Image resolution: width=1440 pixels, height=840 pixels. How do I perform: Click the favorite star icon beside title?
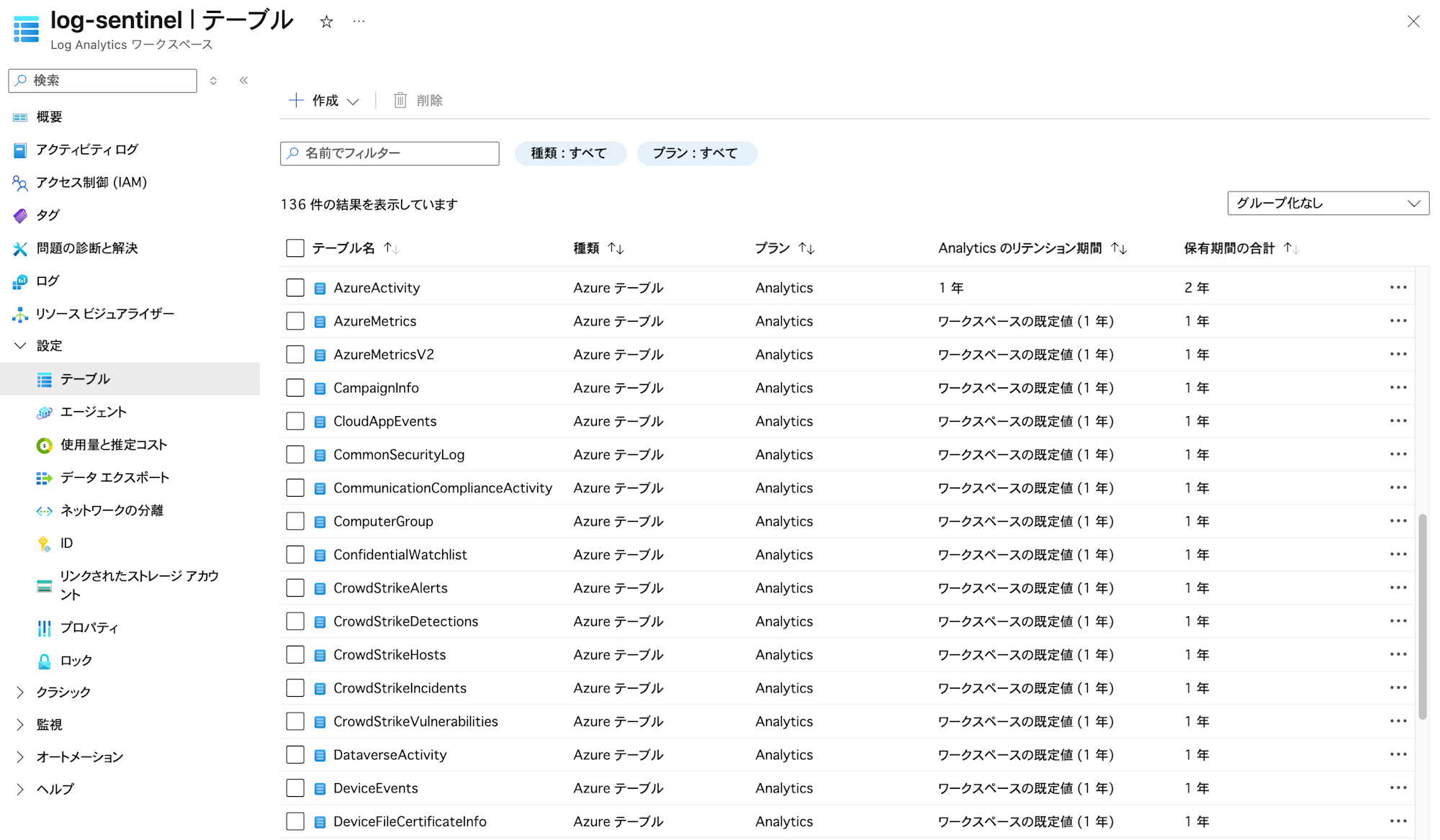click(x=326, y=22)
